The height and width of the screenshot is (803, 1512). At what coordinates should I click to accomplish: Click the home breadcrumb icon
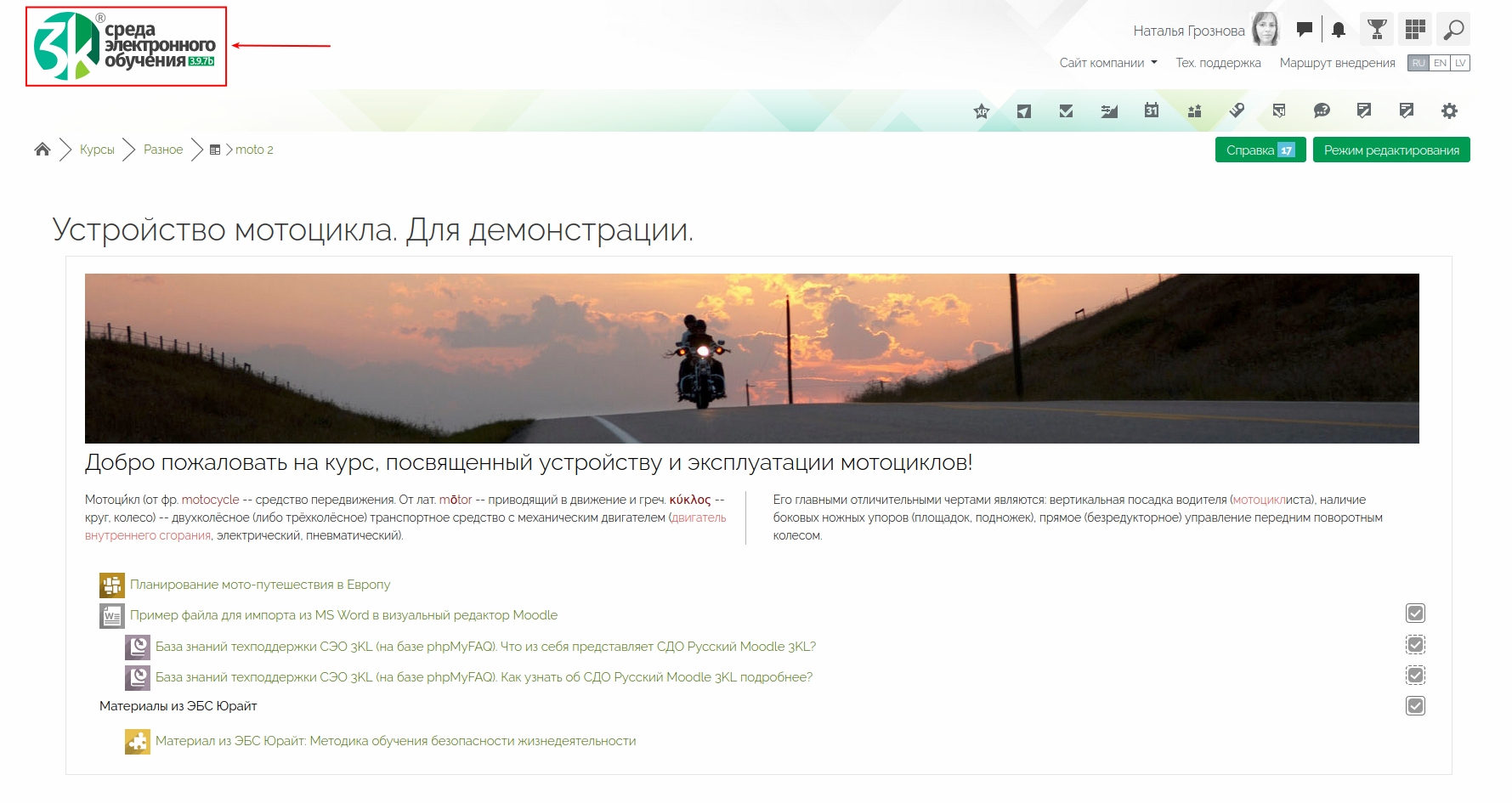pos(42,150)
